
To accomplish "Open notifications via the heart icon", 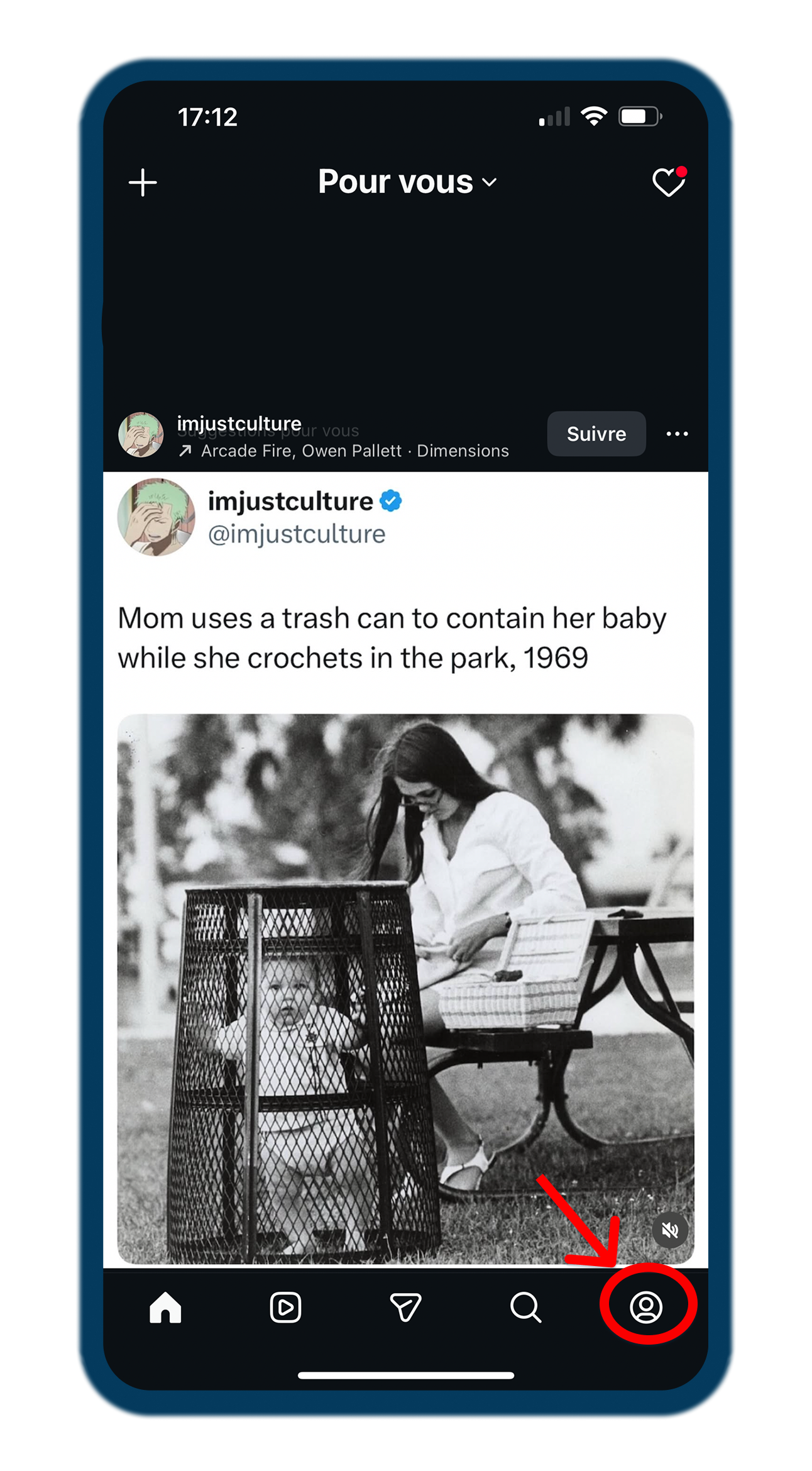I will pos(668,182).
